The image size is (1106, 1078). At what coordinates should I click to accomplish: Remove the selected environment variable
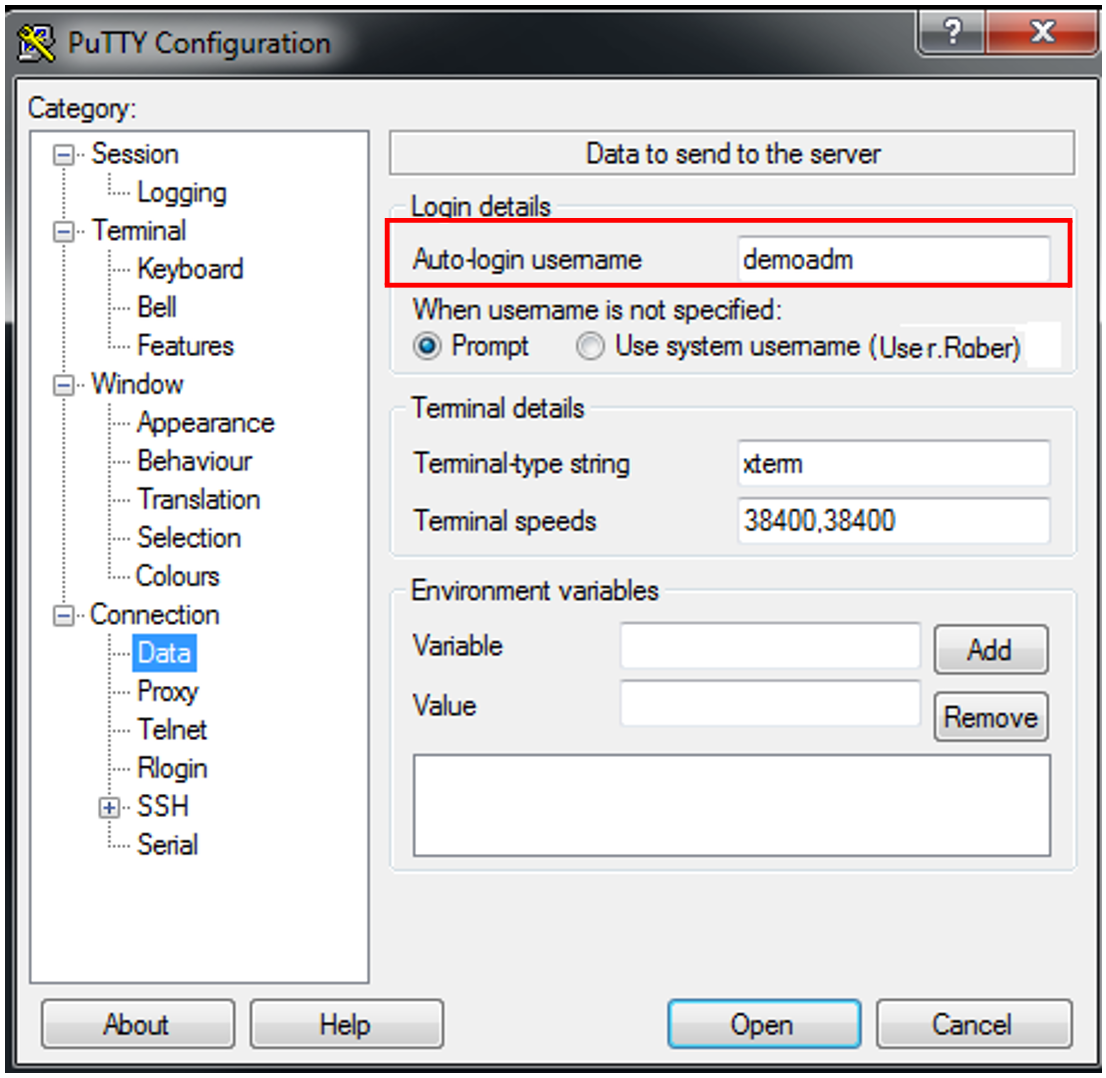(x=991, y=717)
